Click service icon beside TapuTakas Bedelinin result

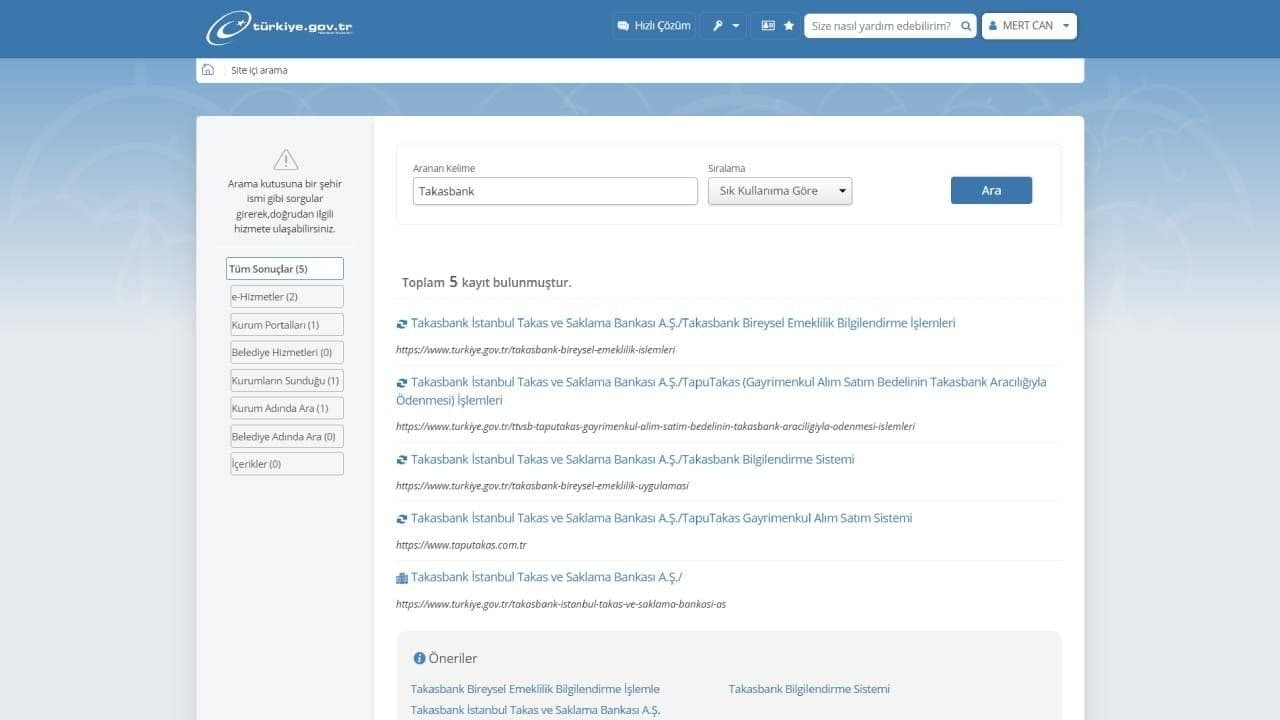pos(402,383)
